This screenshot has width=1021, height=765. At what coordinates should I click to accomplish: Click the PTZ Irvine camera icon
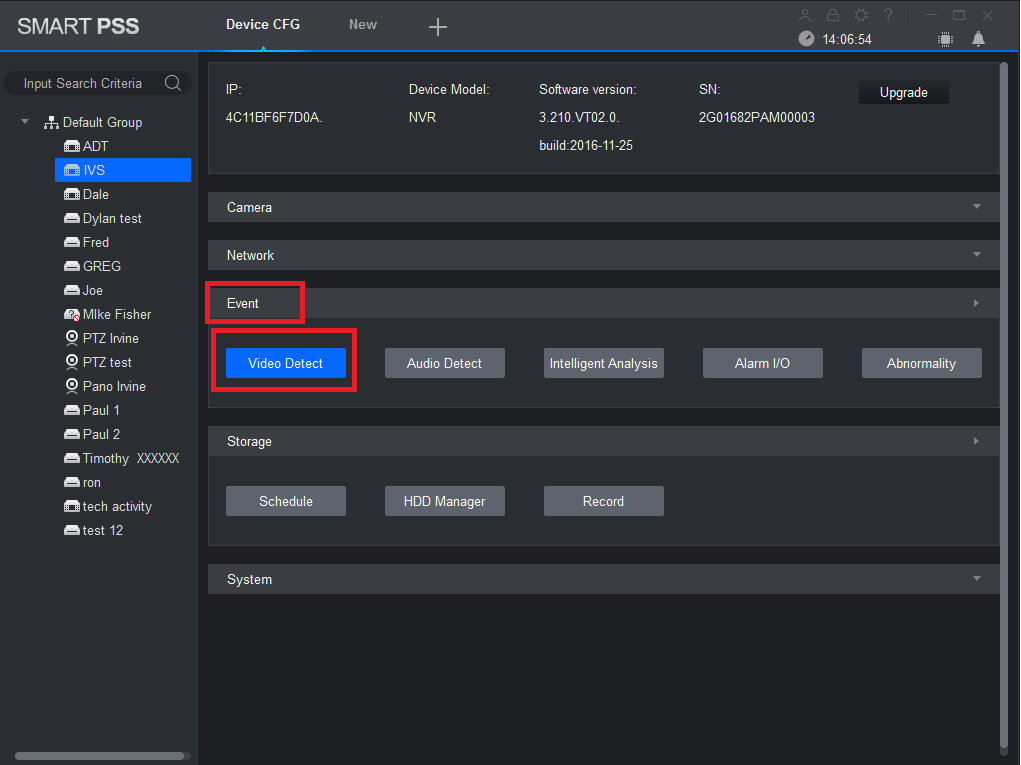click(x=72, y=338)
